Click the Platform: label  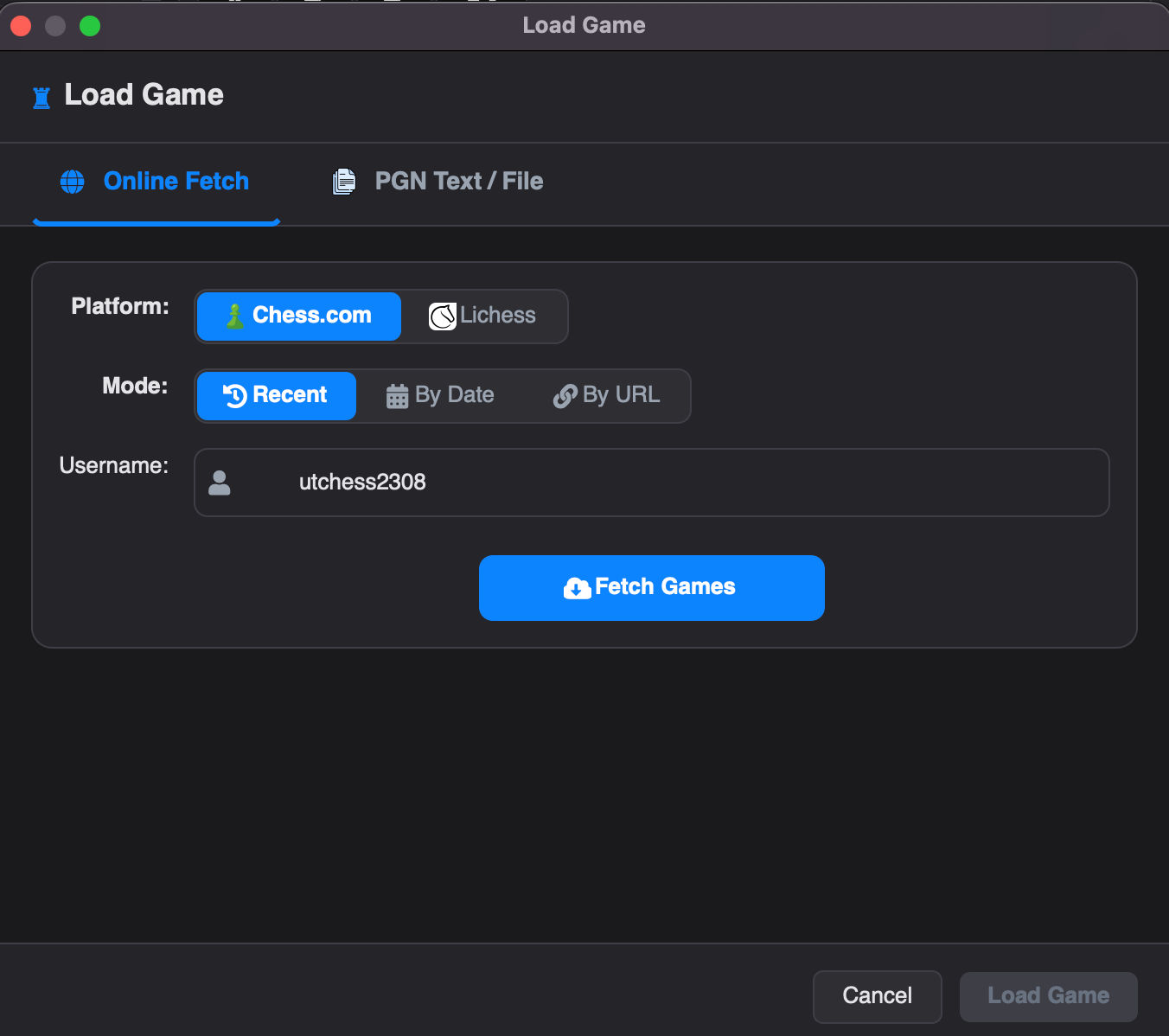pyautogui.click(x=120, y=306)
